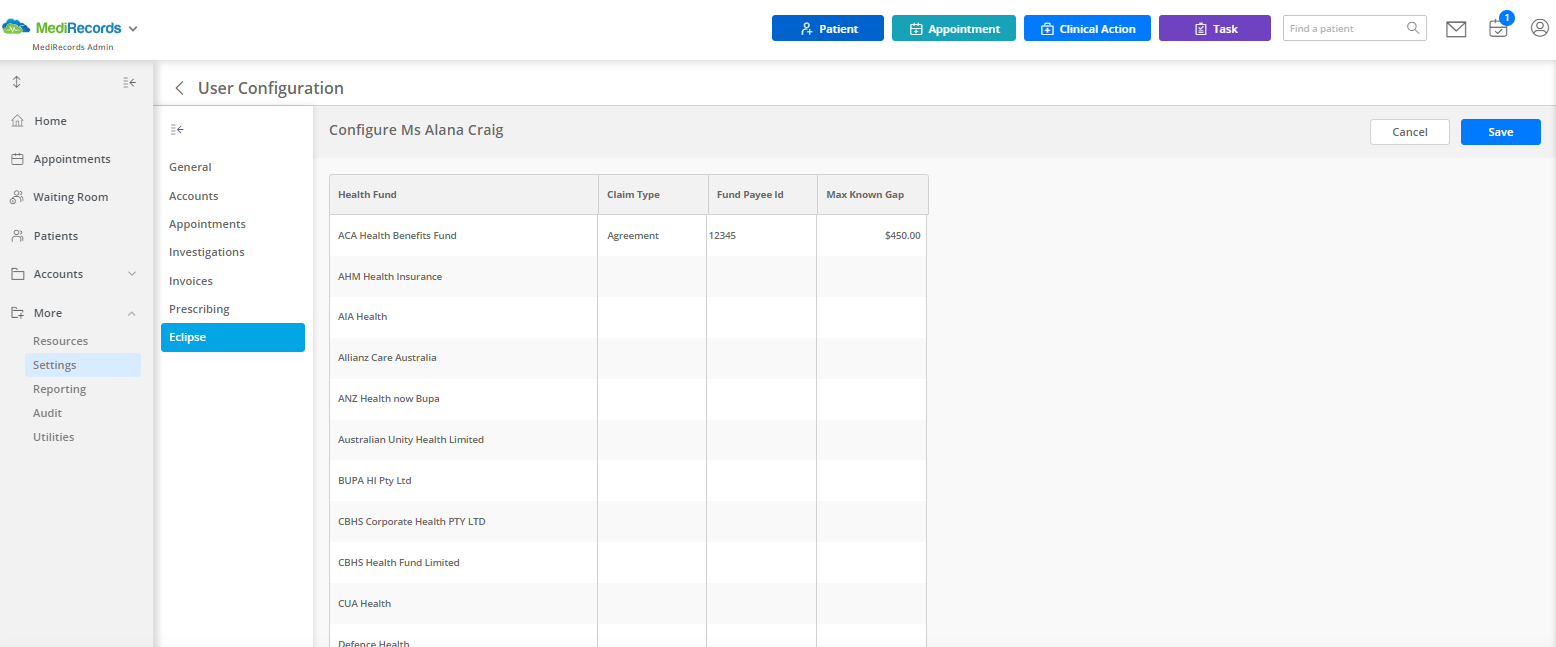Select the CUA Health row
Viewport: 1556px width, 647px height.
click(628, 604)
